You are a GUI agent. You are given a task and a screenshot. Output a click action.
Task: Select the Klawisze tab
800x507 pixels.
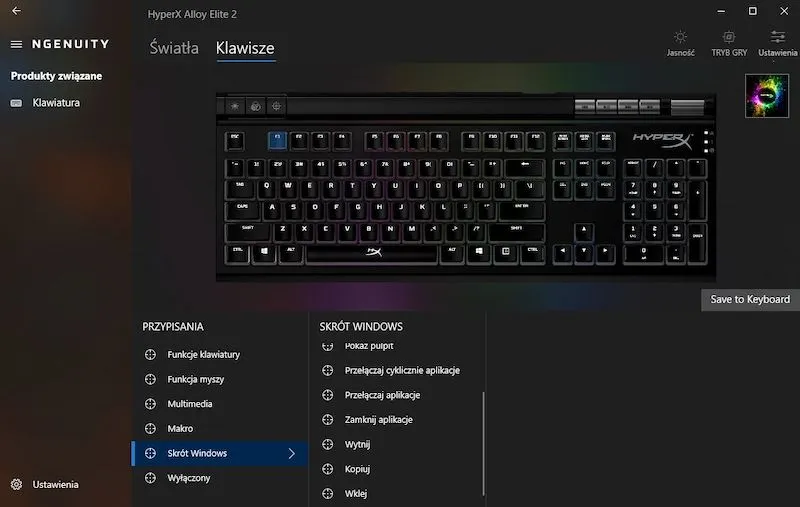click(245, 48)
